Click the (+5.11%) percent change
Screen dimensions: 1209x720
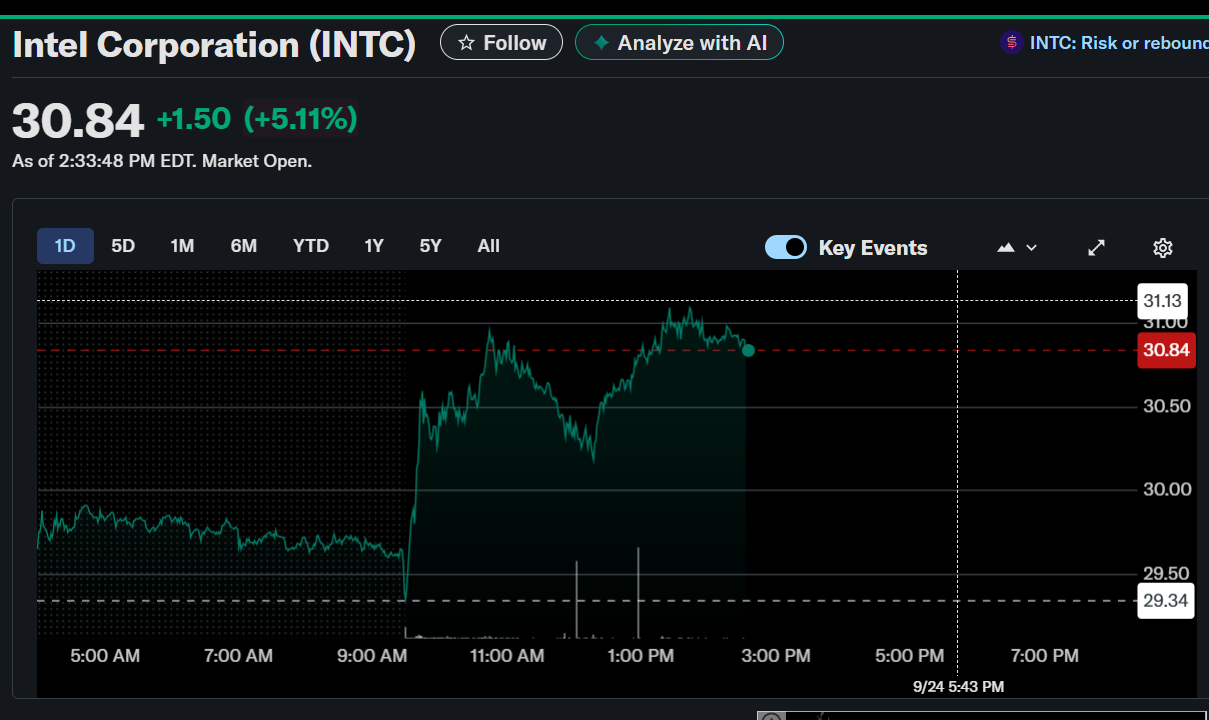click(301, 120)
